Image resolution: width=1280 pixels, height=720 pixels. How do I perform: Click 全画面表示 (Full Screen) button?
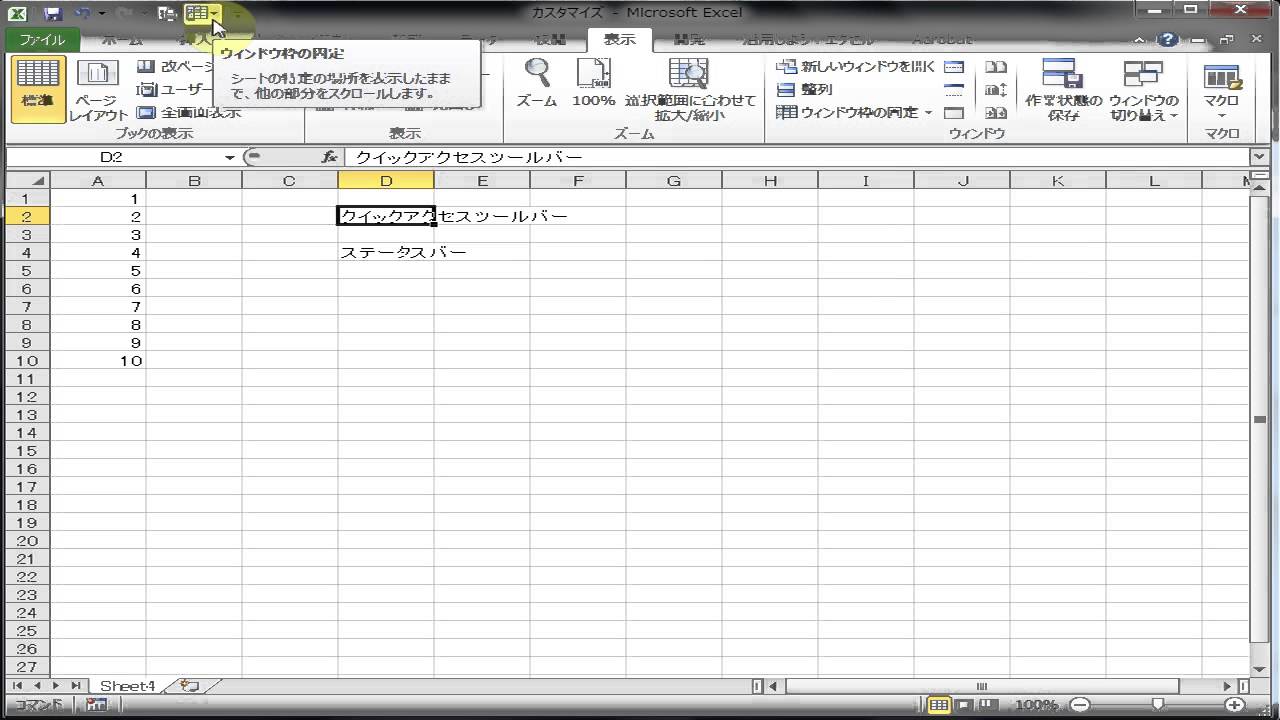point(188,112)
